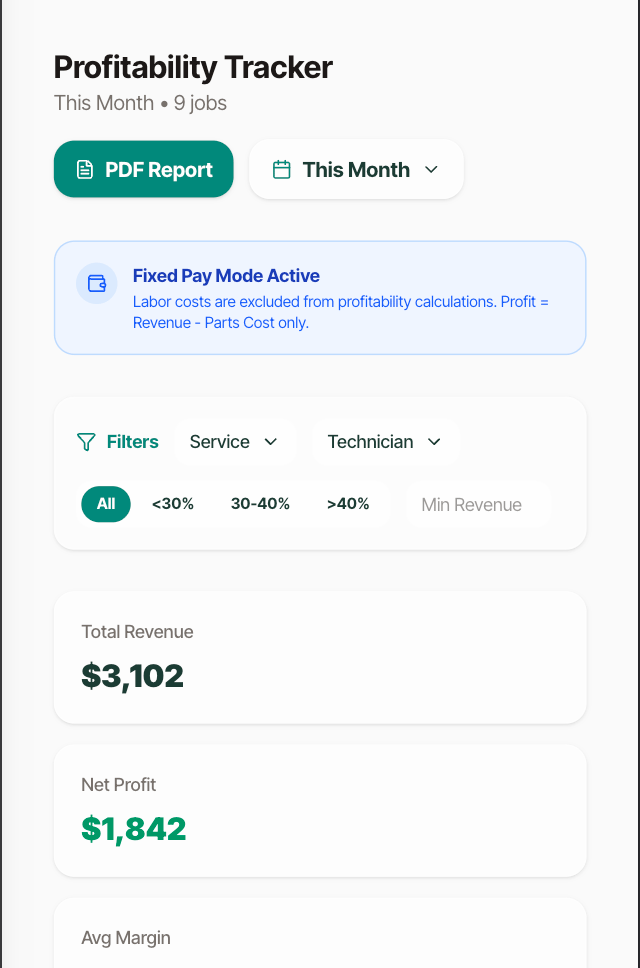Open the Technician filter dropdown

(x=386, y=442)
